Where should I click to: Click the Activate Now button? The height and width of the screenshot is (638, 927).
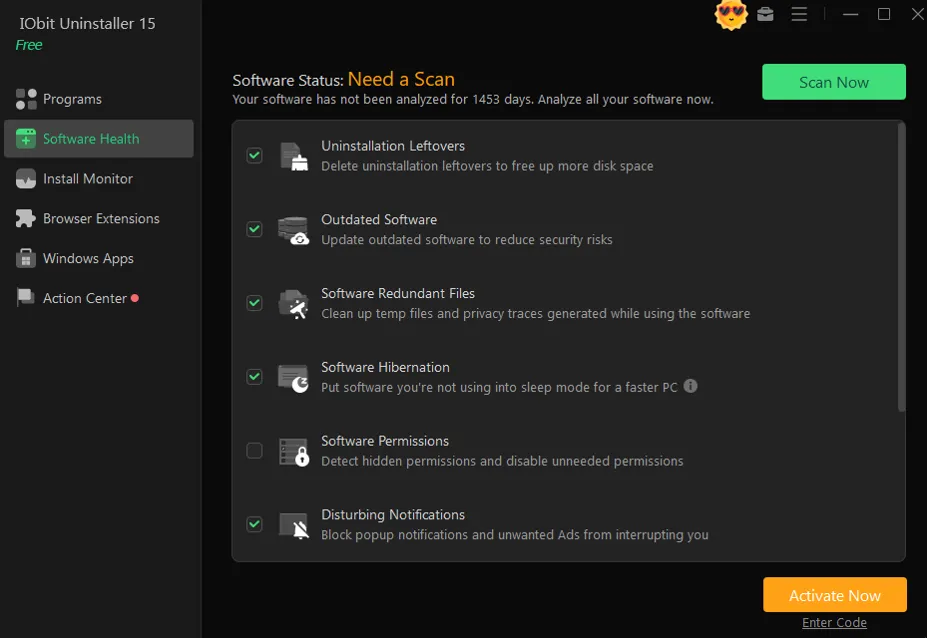[835, 595]
